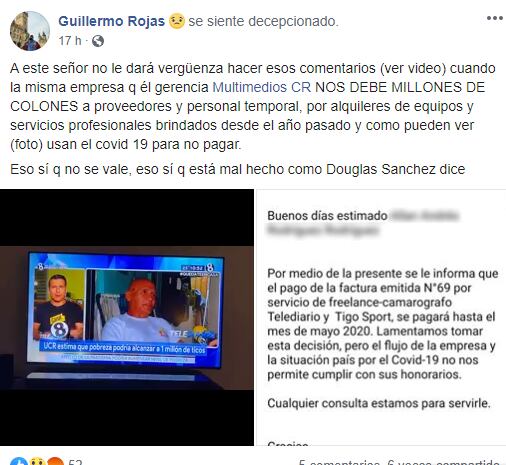This screenshot has width=506, height=465.
Task: Open the Multimedios CR page link
Action: click(262, 87)
